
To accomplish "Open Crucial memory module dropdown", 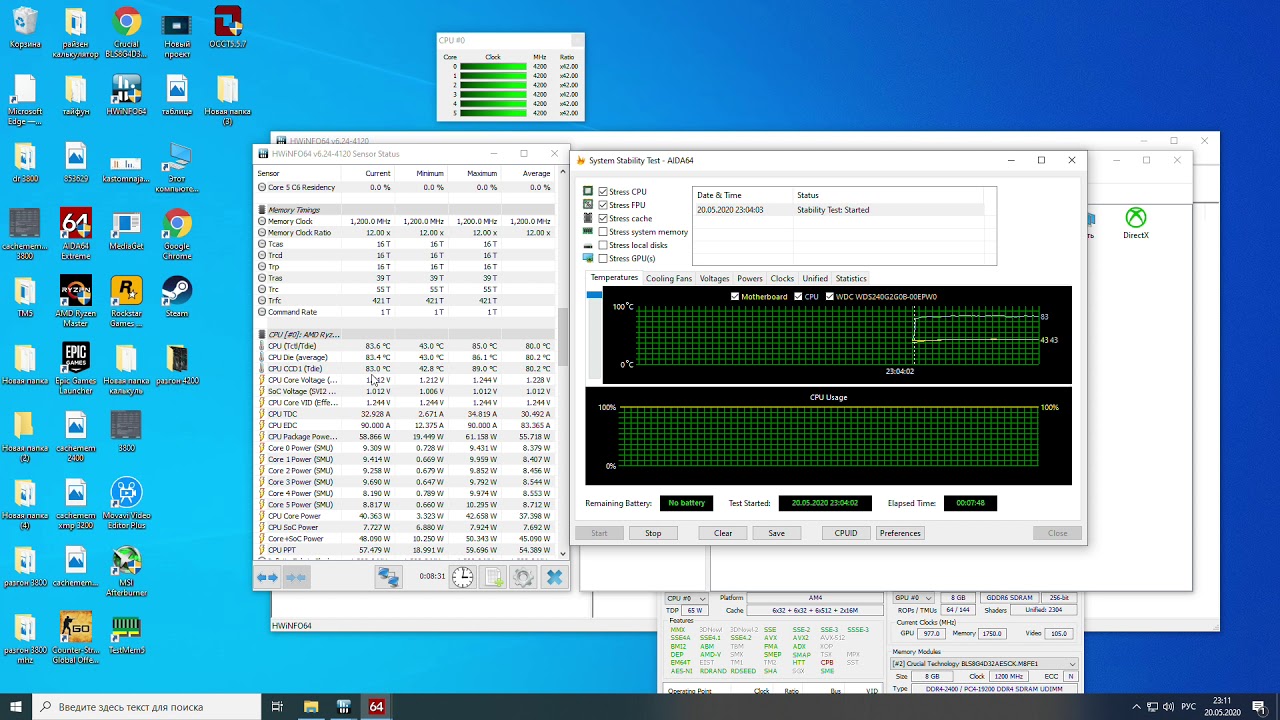I will coord(984,664).
